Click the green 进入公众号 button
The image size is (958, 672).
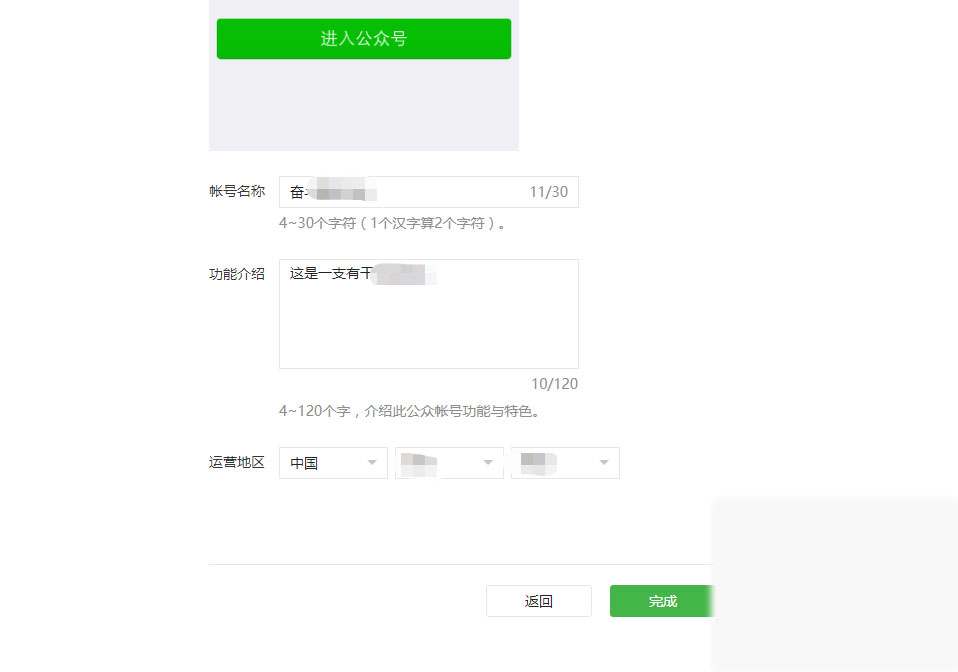(363, 38)
